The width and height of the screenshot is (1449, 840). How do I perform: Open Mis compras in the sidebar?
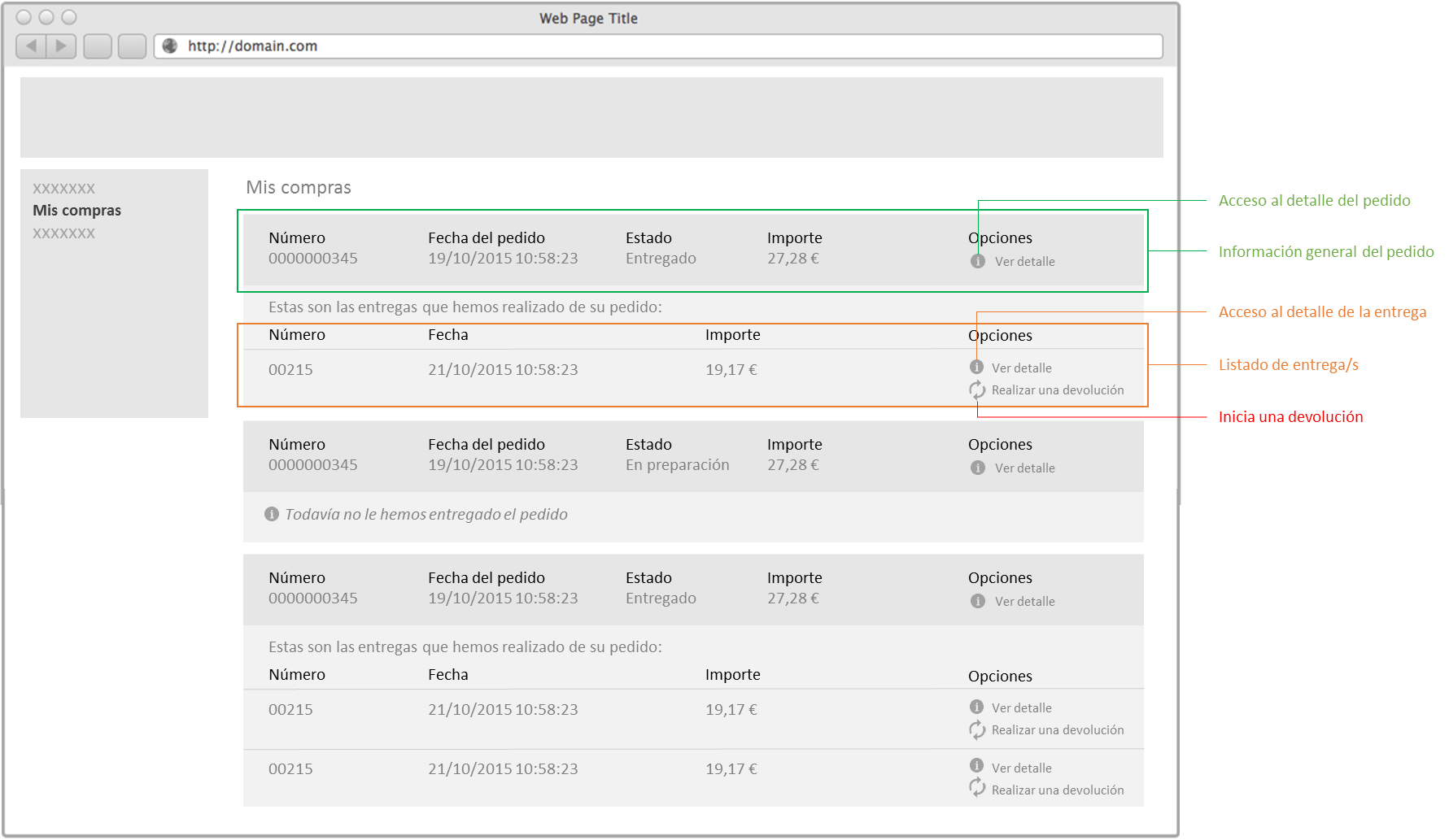[x=76, y=211]
